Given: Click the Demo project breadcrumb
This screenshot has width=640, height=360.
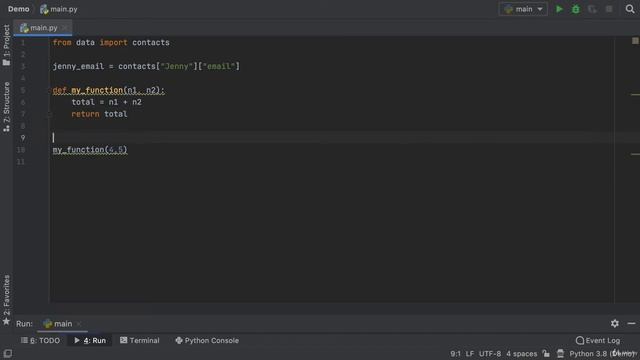Looking at the screenshot, I should pyautogui.click(x=18, y=9).
